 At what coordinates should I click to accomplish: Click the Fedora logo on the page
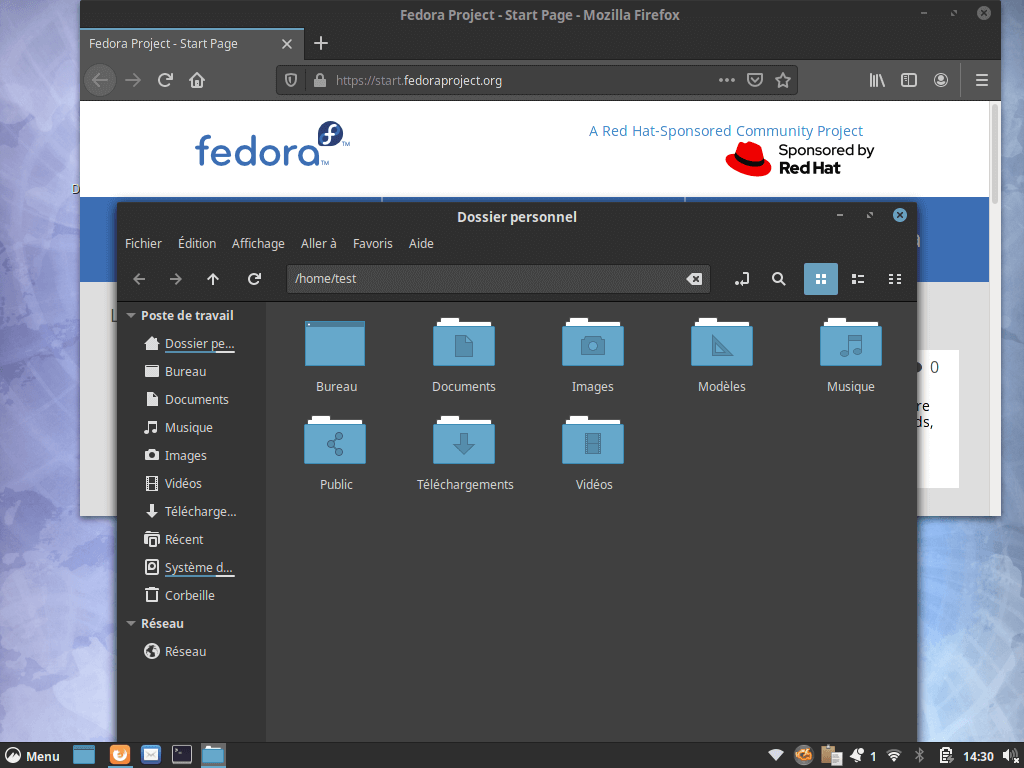(272, 144)
